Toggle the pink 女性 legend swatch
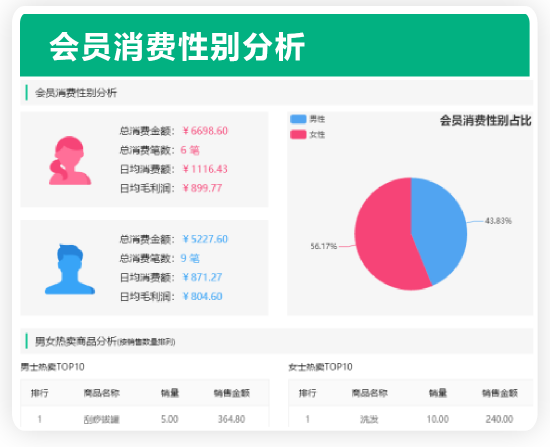Viewport: 550px width, 447px height. point(298,134)
